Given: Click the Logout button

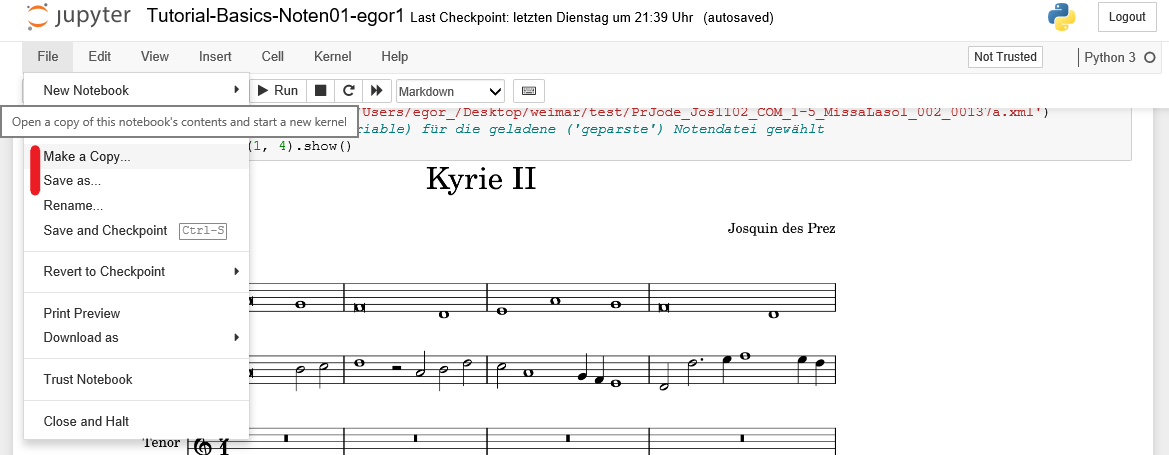Looking at the screenshot, I should 1127,17.
